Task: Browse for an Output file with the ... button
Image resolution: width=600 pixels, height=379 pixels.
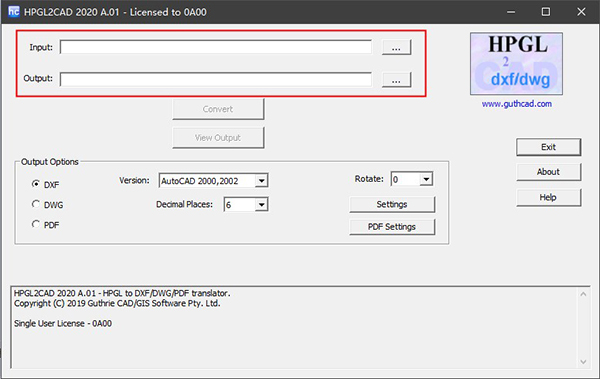Action: click(396, 80)
